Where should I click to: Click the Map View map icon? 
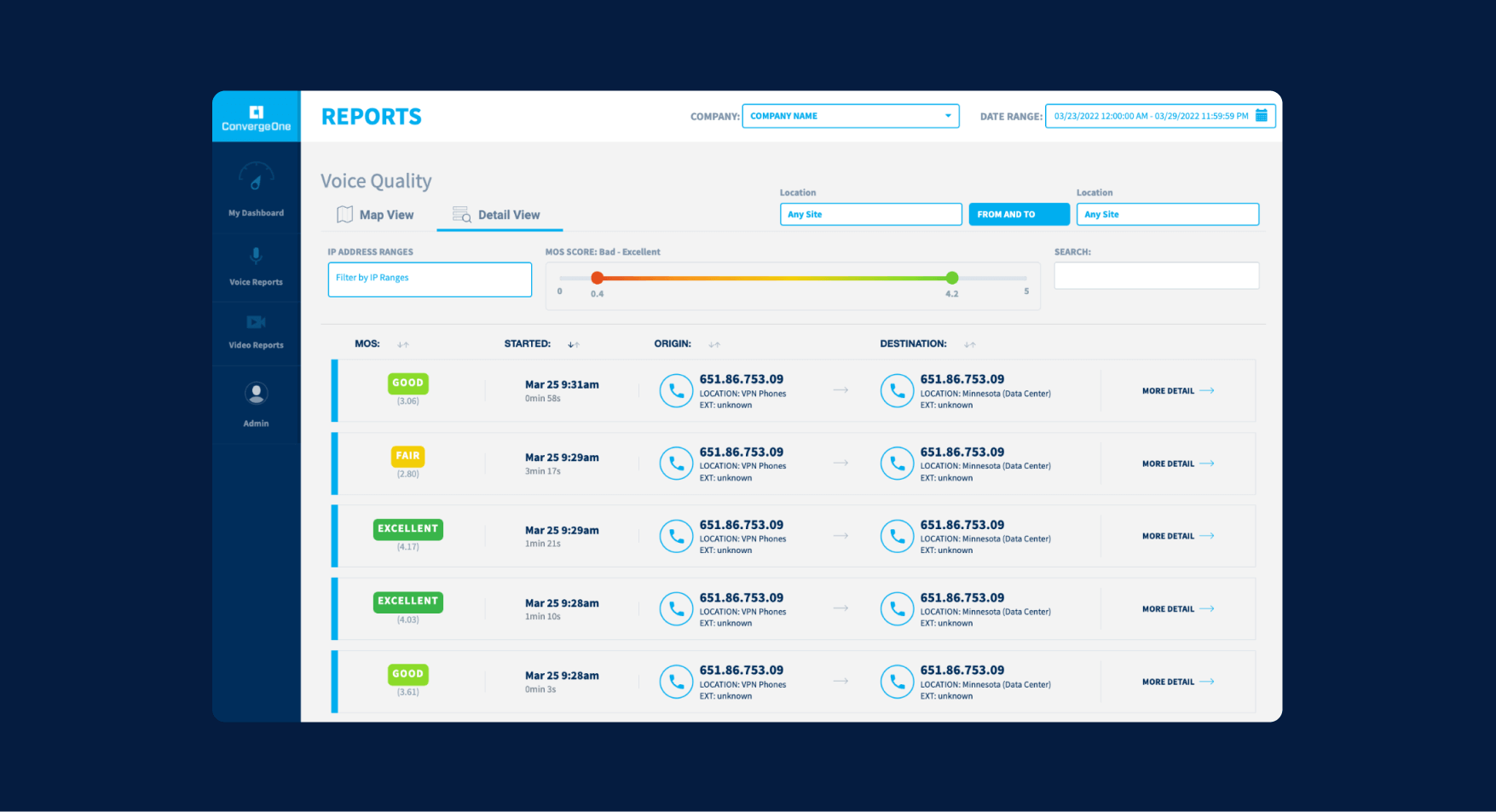344,215
